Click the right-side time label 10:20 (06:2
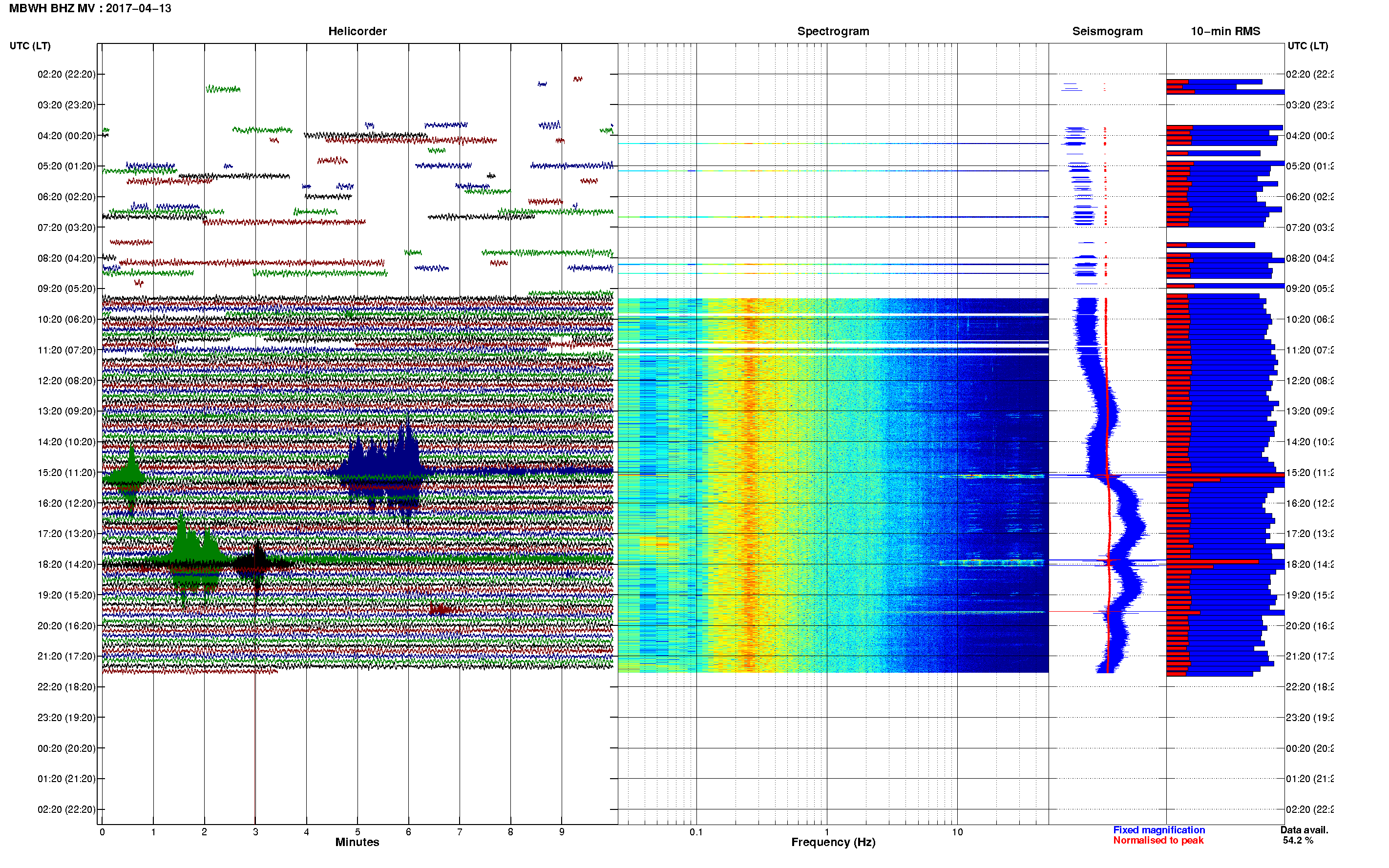Screen dimensions: 1389x868 [1309, 320]
